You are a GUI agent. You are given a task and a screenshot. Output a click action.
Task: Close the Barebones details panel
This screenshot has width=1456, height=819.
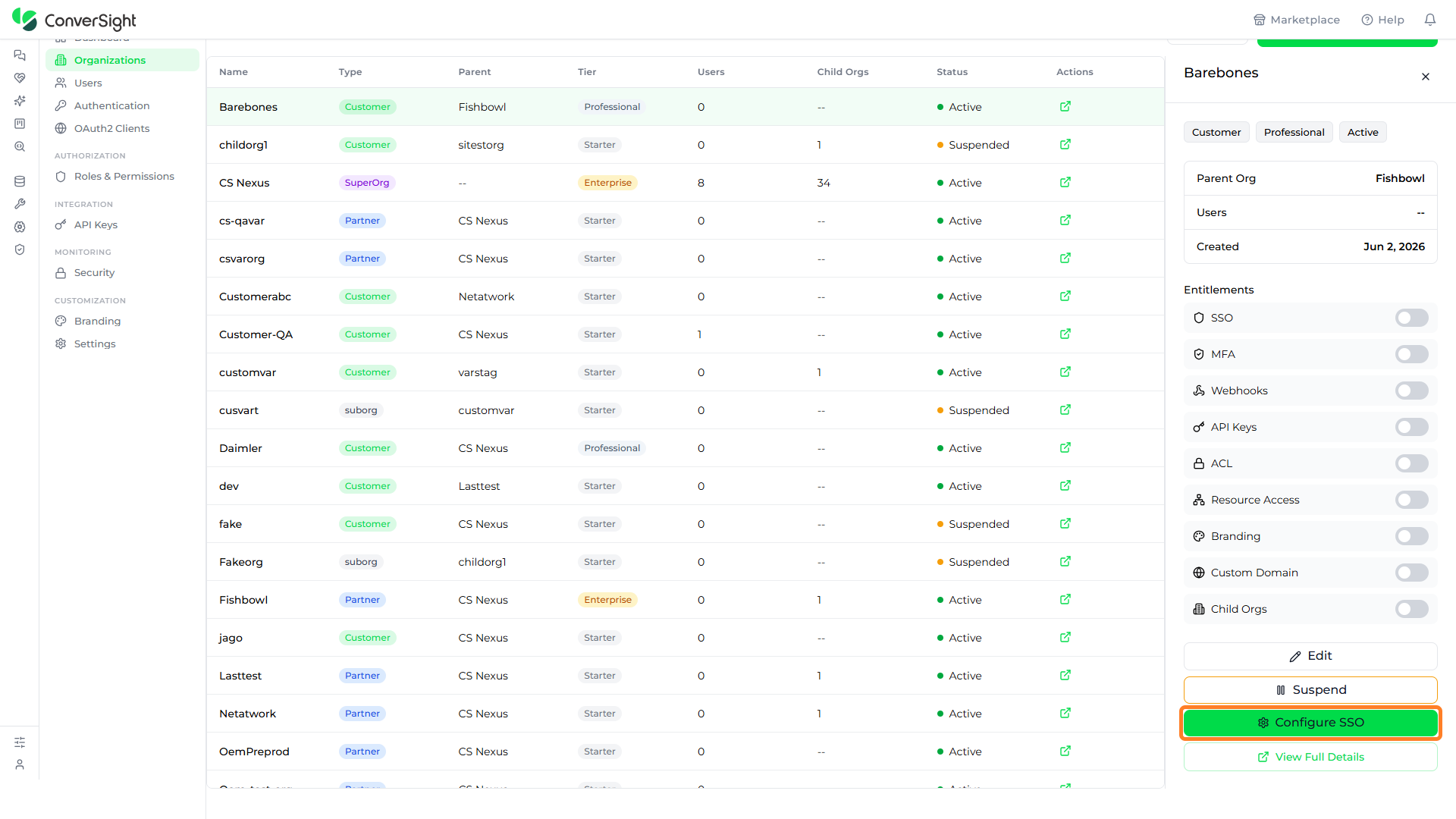point(1426,77)
